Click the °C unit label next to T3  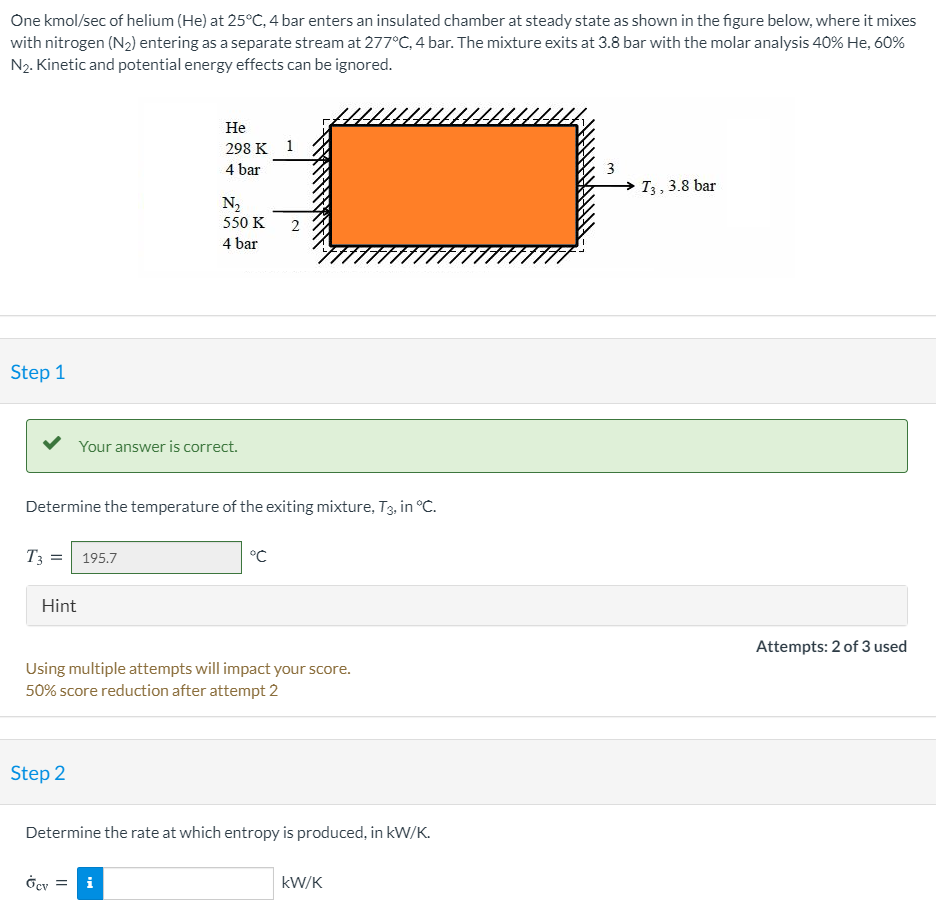point(255,557)
